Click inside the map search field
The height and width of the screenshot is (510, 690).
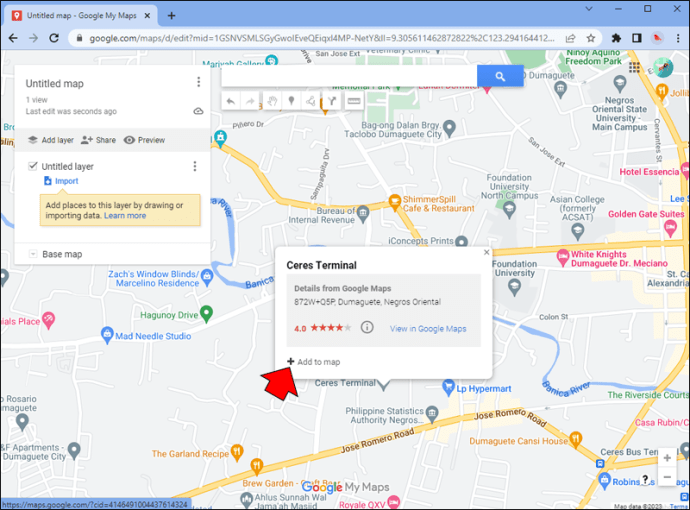click(x=349, y=76)
